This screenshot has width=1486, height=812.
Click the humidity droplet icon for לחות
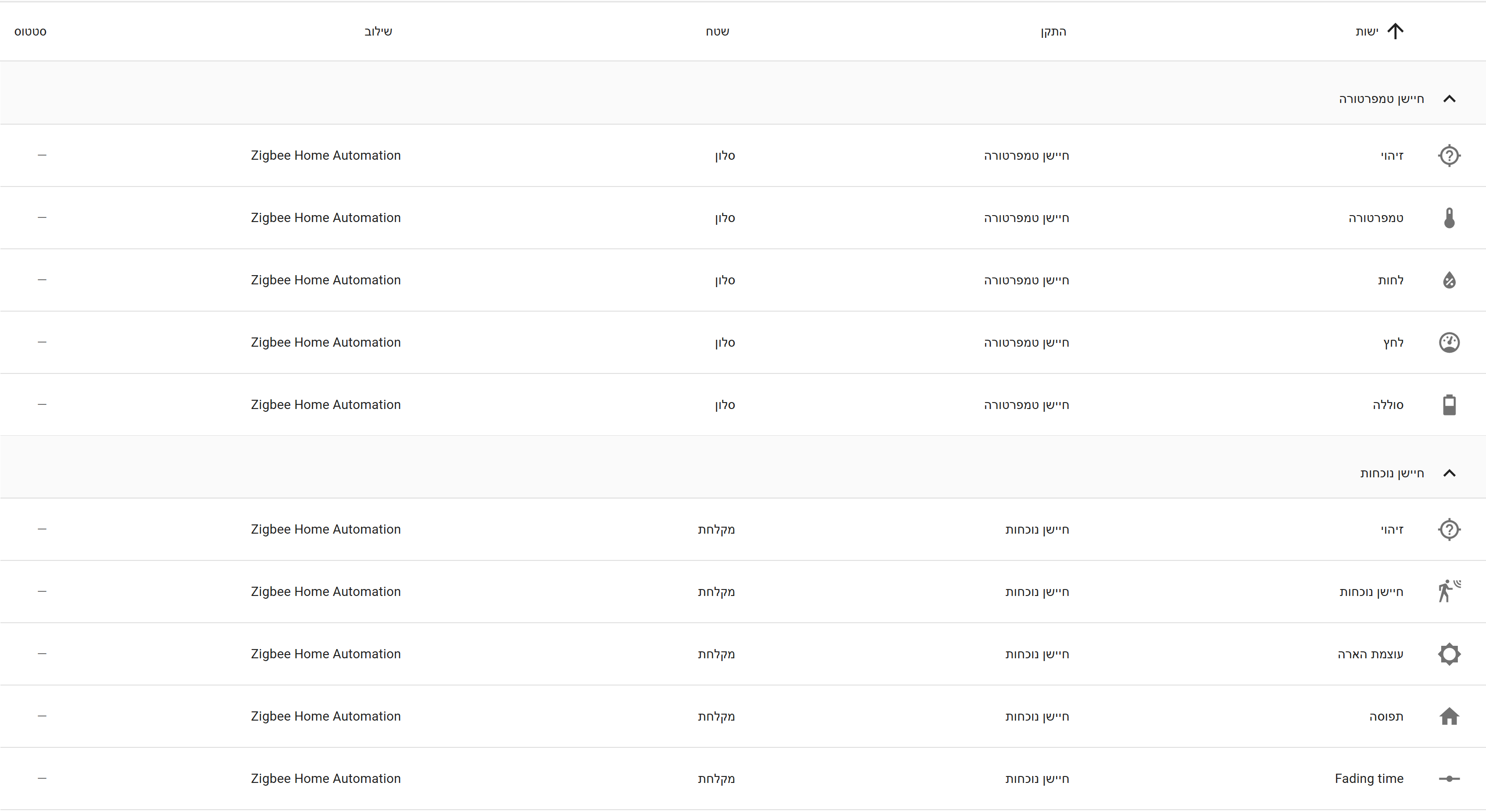click(1449, 280)
